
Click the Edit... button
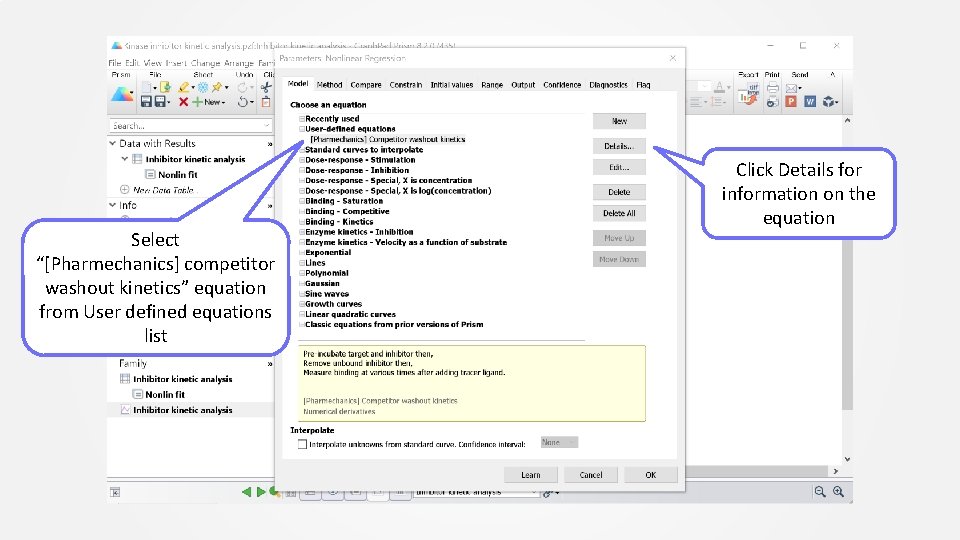[x=619, y=167]
